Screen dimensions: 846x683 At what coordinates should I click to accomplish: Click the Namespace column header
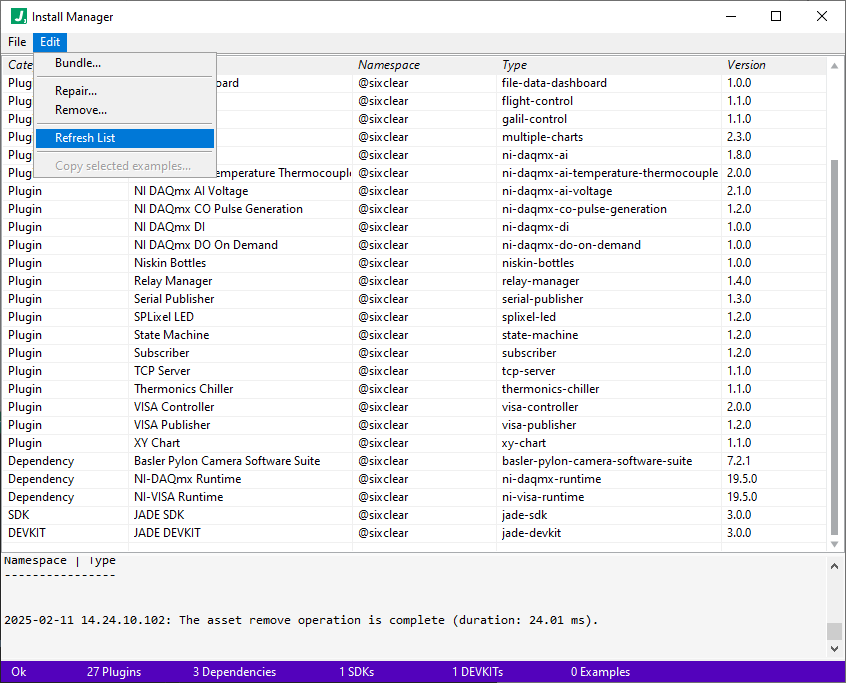tap(389, 64)
